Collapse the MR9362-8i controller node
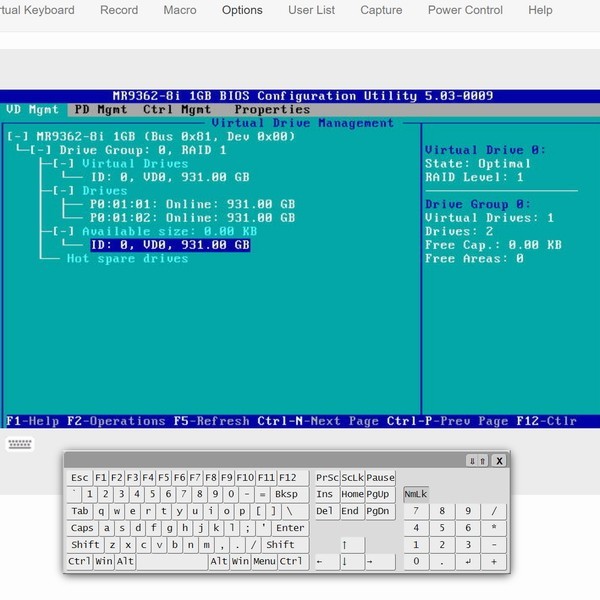The height and width of the screenshot is (600, 600). (x=18, y=137)
